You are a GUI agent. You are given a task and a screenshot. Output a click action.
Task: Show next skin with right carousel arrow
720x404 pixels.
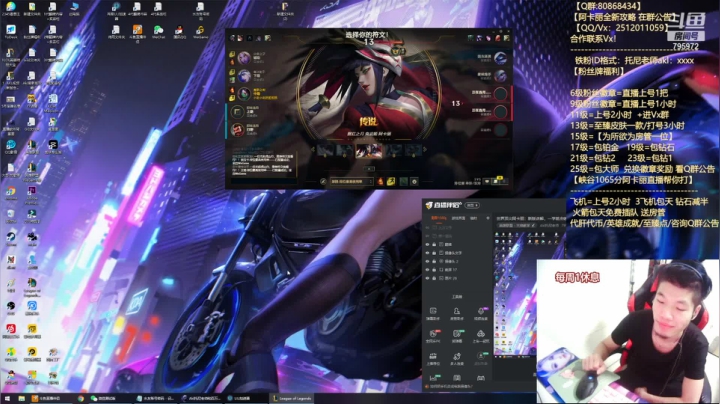point(425,149)
